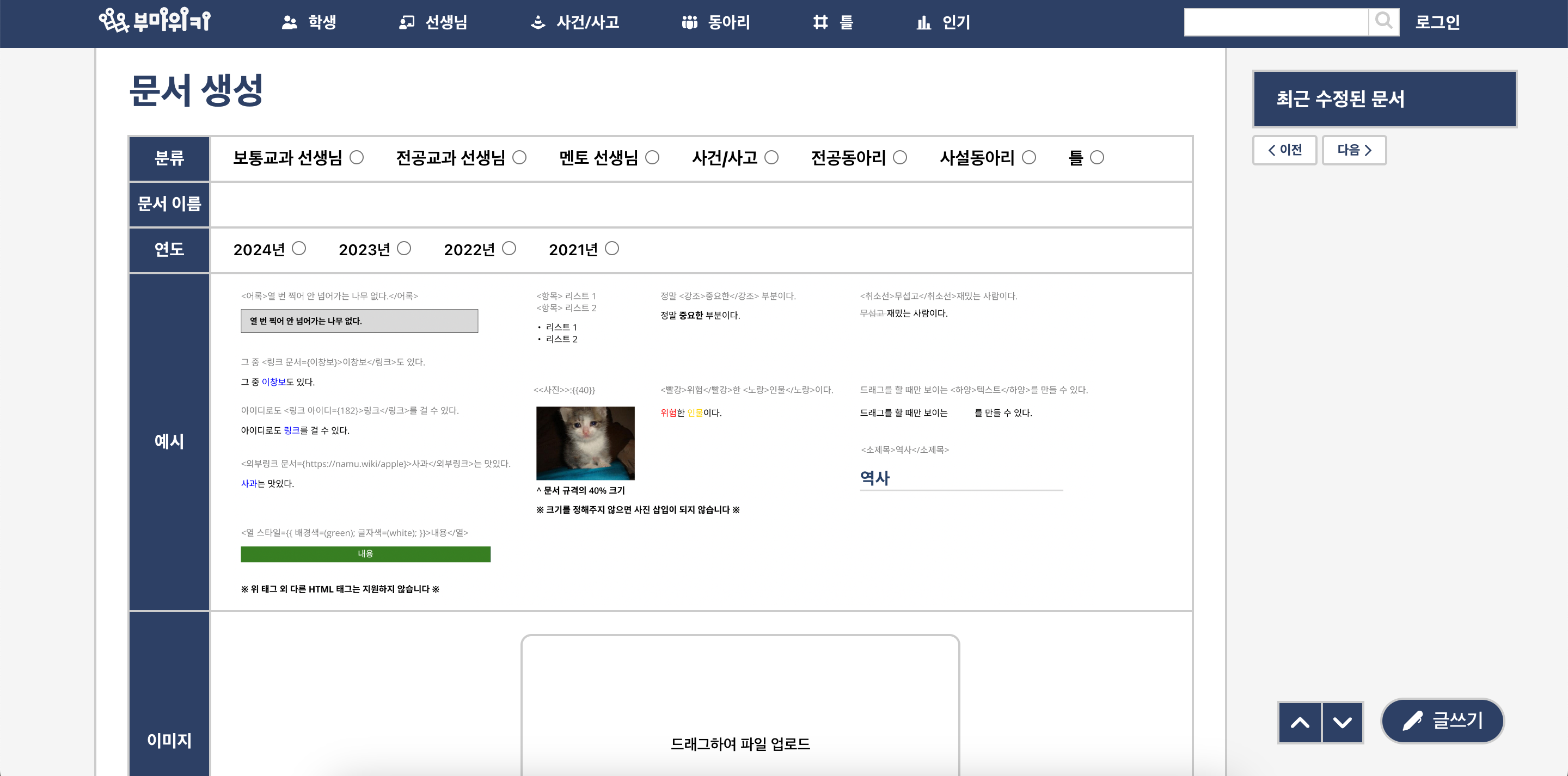Image resolution: width=1568 pixels, height=776 pixels.
Task: Click the kitten example thumbnail
Action: (585, 443)
